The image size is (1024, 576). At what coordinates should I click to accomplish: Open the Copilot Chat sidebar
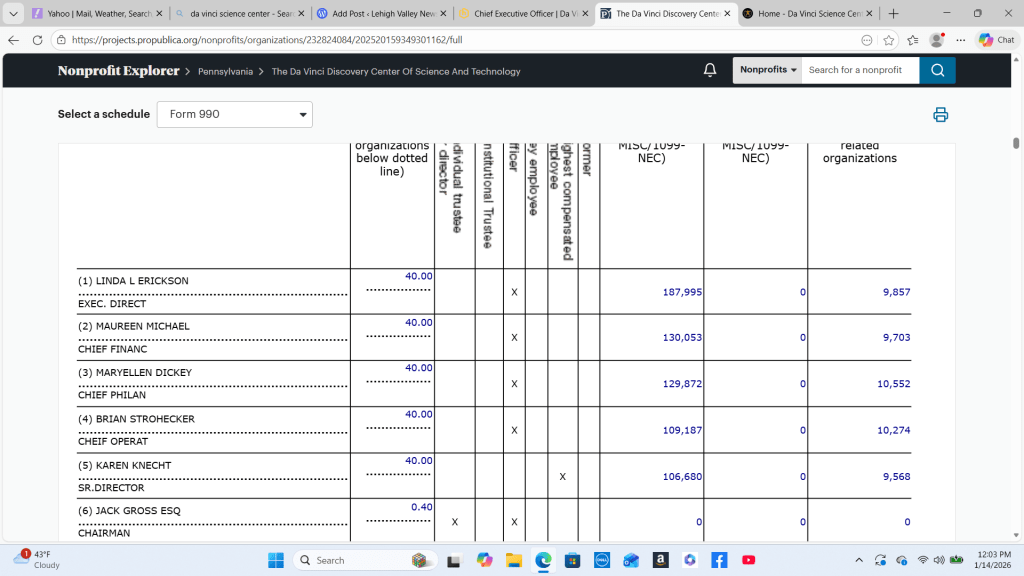click(x=996, y=40)
